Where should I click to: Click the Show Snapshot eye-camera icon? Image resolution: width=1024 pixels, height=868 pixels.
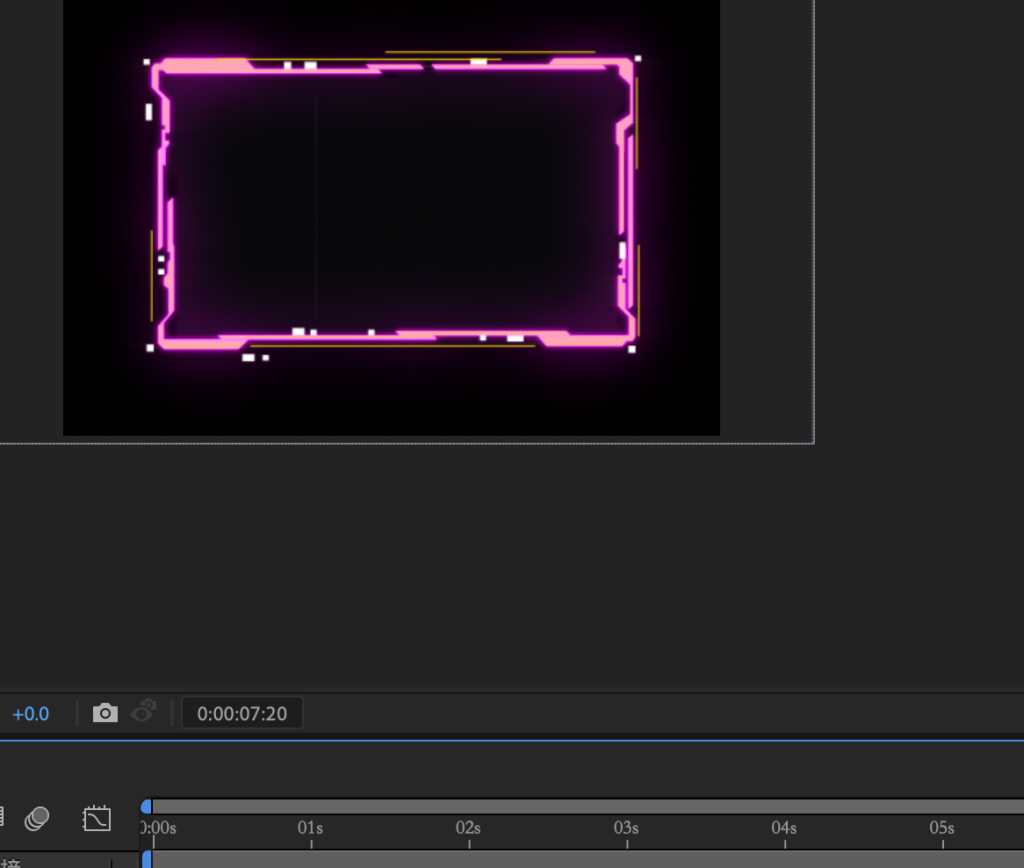(x=144, y=713)
